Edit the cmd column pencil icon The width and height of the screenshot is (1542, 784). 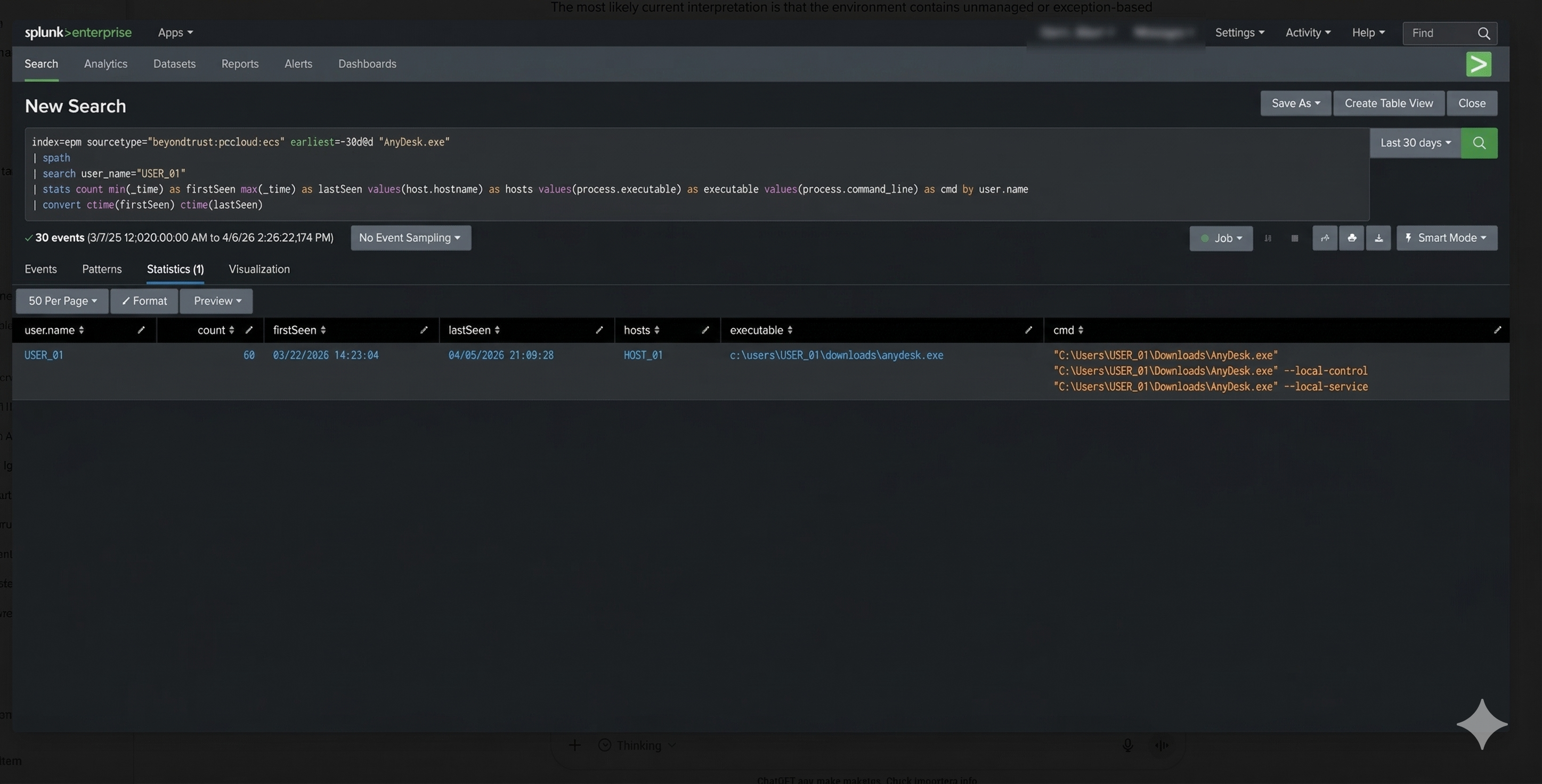pos(1497,330)
